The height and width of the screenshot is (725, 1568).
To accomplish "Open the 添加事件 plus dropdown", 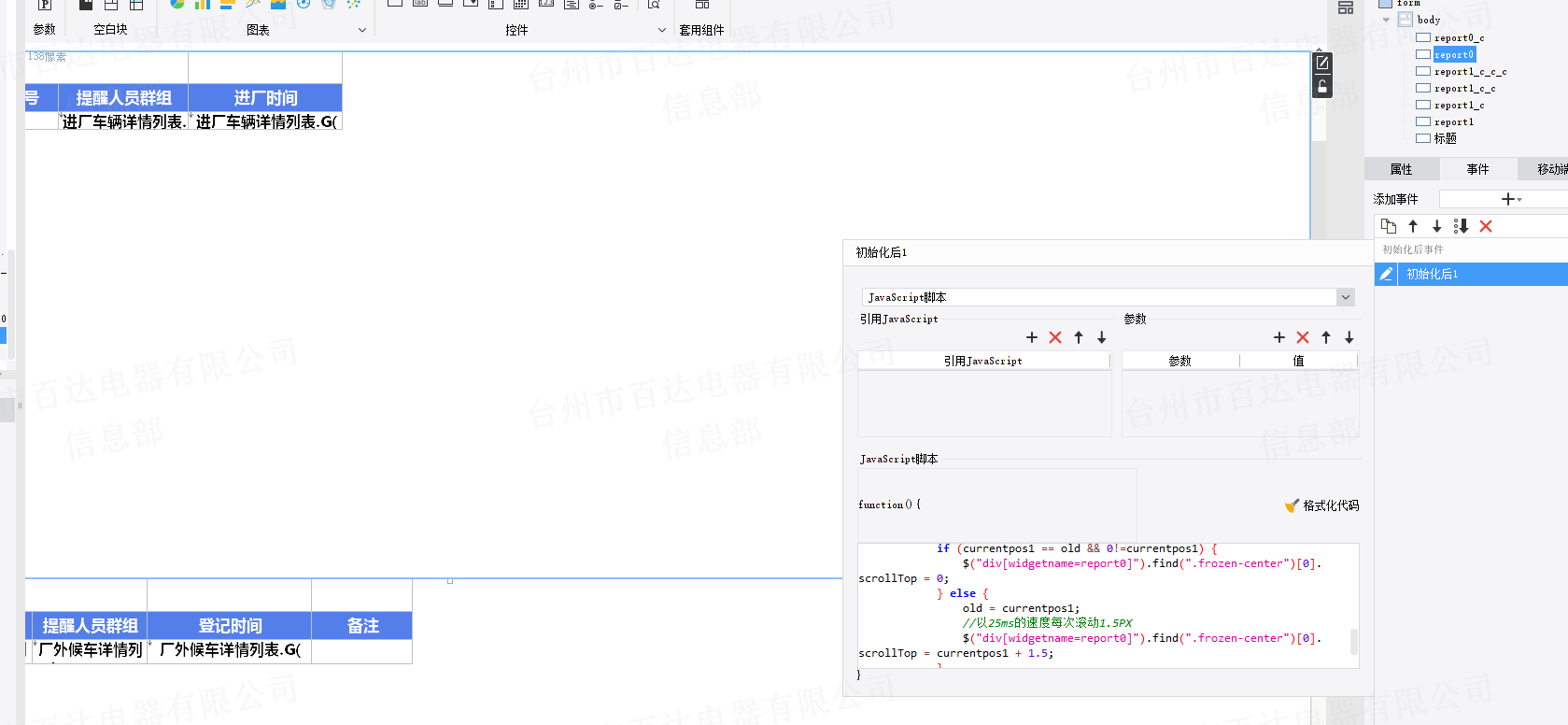I will point(1510,199).
